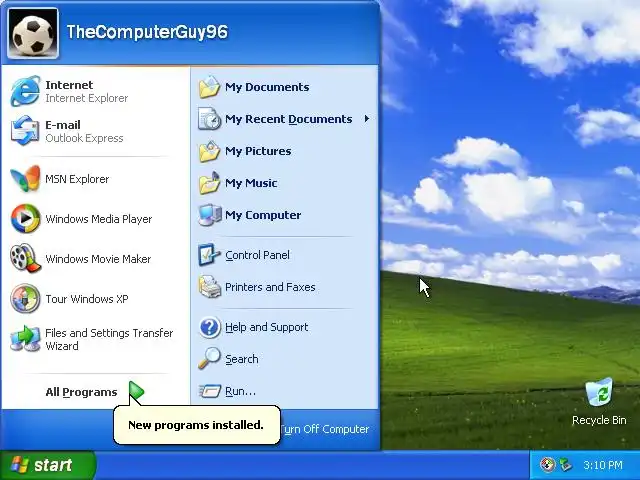Click the Outlook Express E-mail icon
640x480 pixels.
[25, 131]
